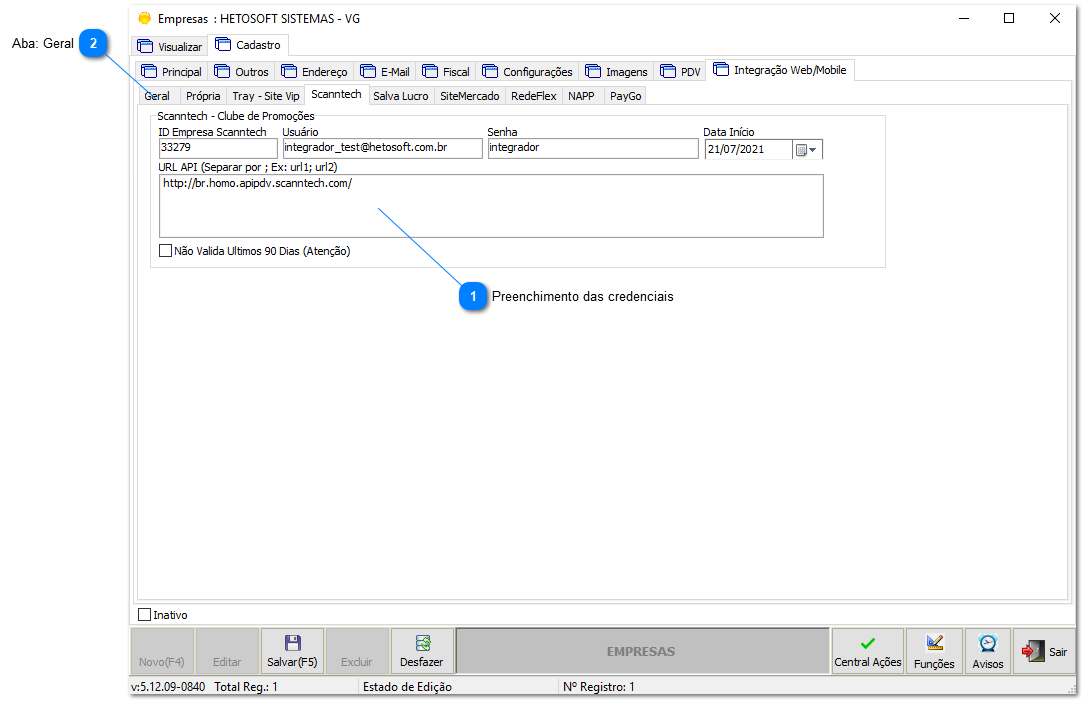Select the Salva Lucro sub-tab

400,96
